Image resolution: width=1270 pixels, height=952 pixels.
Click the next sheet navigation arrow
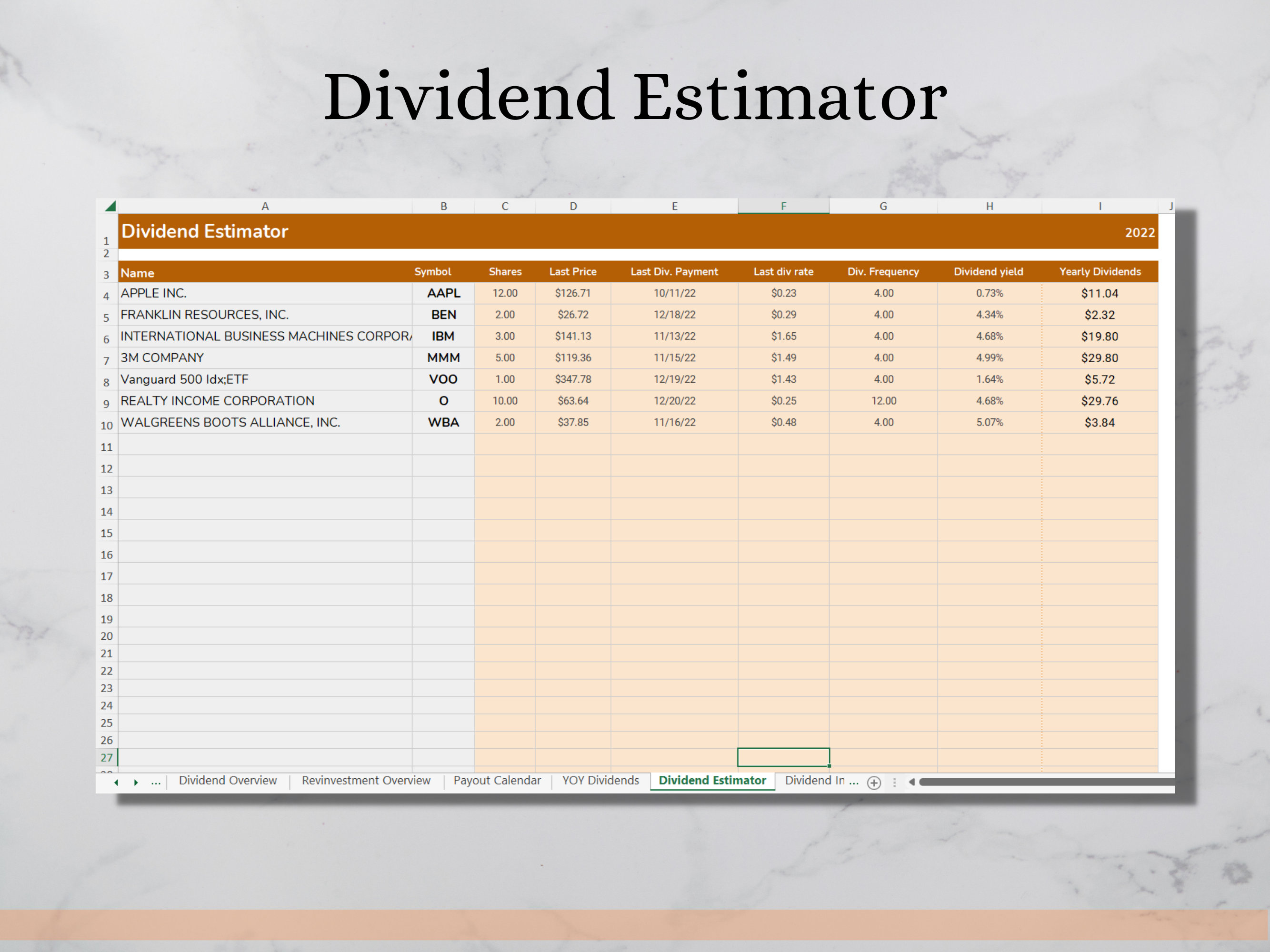pos(136,782)
